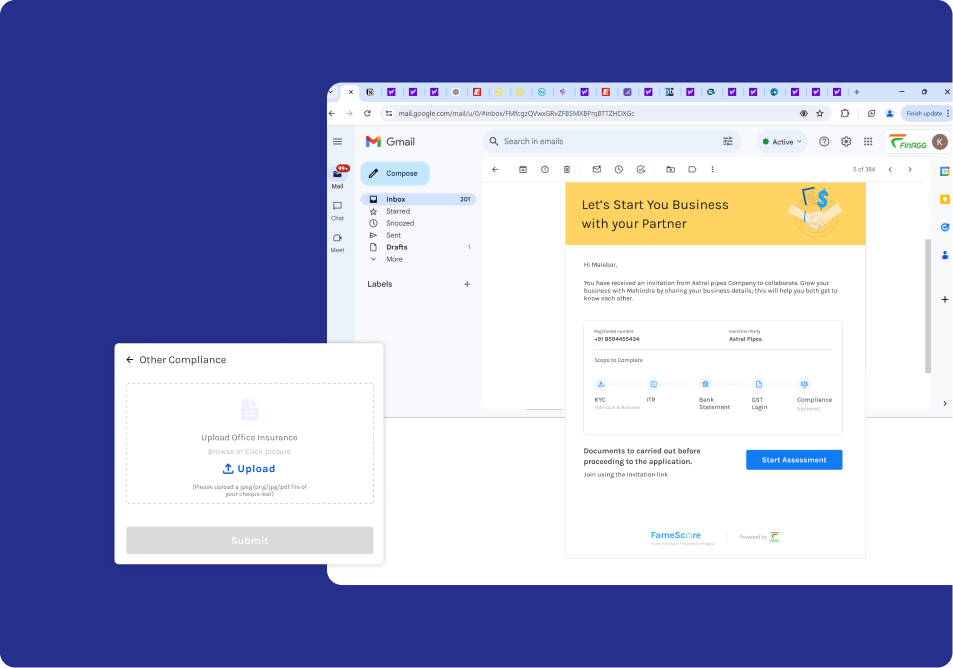This screenshot has height=668, width=953.
Task: Click the Start Assessment button
Action: pyautogui.click(x=794, y=460)
